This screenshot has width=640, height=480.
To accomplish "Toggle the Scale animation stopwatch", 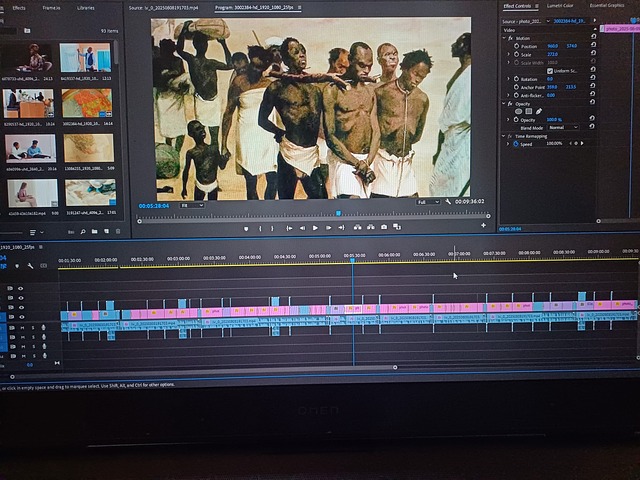I will pyautogui.click(x=516, y=54).
